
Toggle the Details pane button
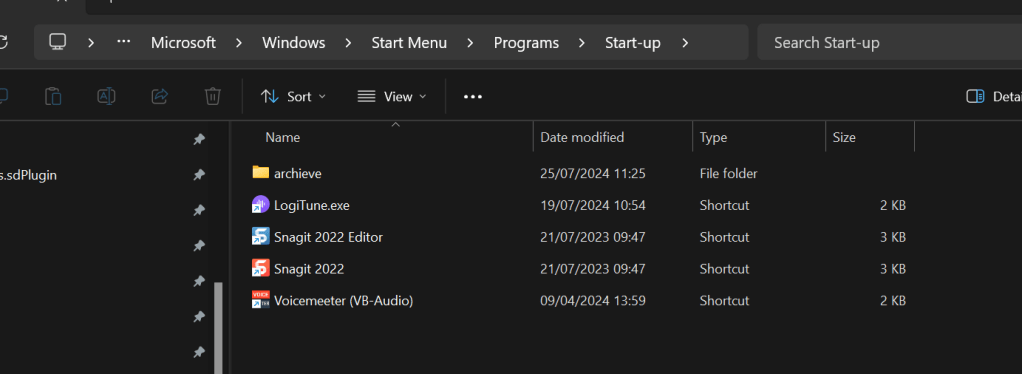click(993, 96)
